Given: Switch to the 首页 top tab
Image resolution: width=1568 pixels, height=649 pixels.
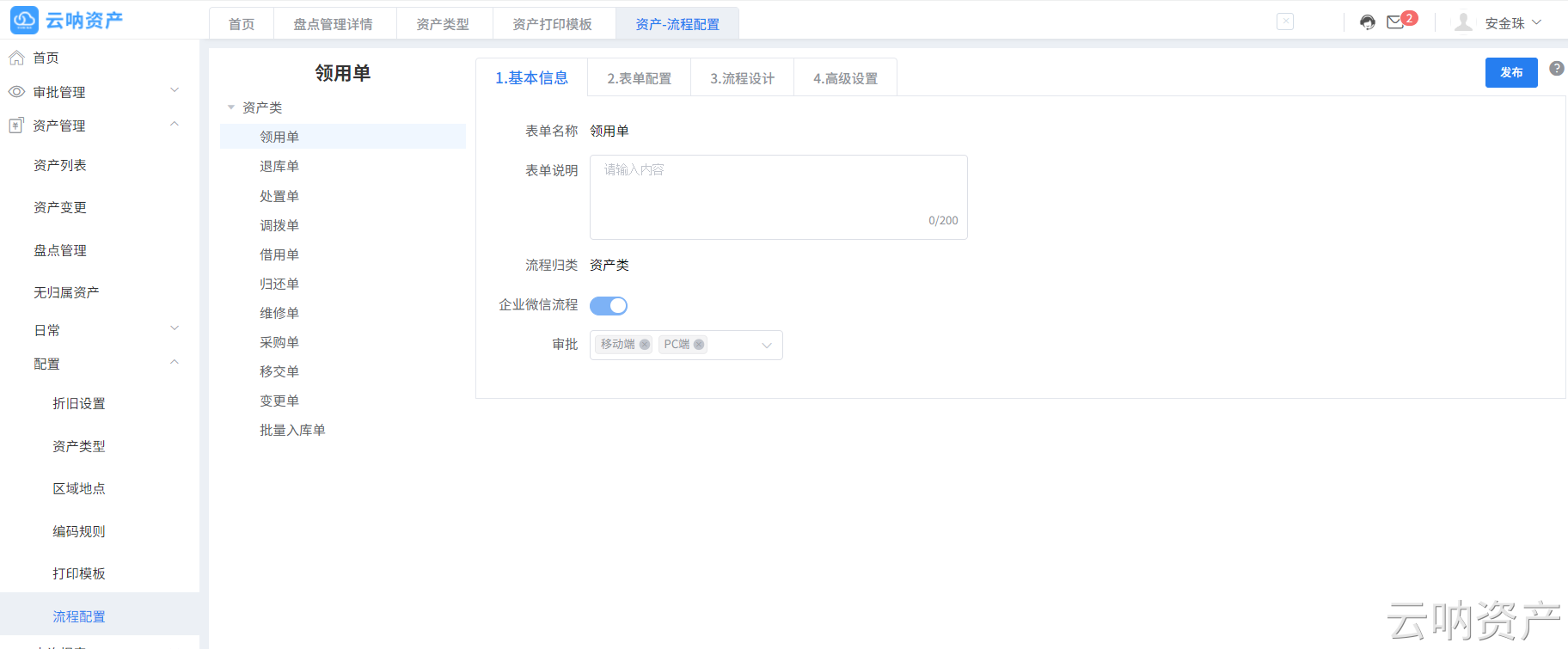Looking at the screenshot, I should click(242, 24).
